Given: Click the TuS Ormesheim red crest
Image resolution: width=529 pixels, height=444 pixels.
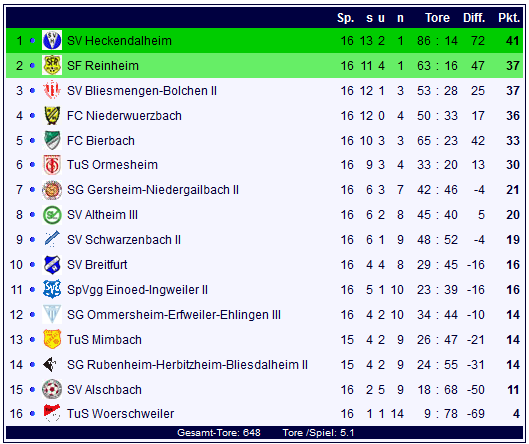Looking at the screenshot, I should [x=52, y=165].
